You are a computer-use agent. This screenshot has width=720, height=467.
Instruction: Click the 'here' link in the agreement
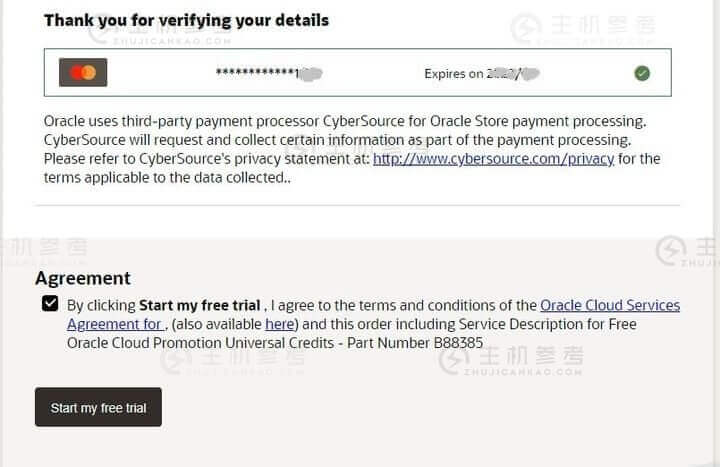pos(279,324)
